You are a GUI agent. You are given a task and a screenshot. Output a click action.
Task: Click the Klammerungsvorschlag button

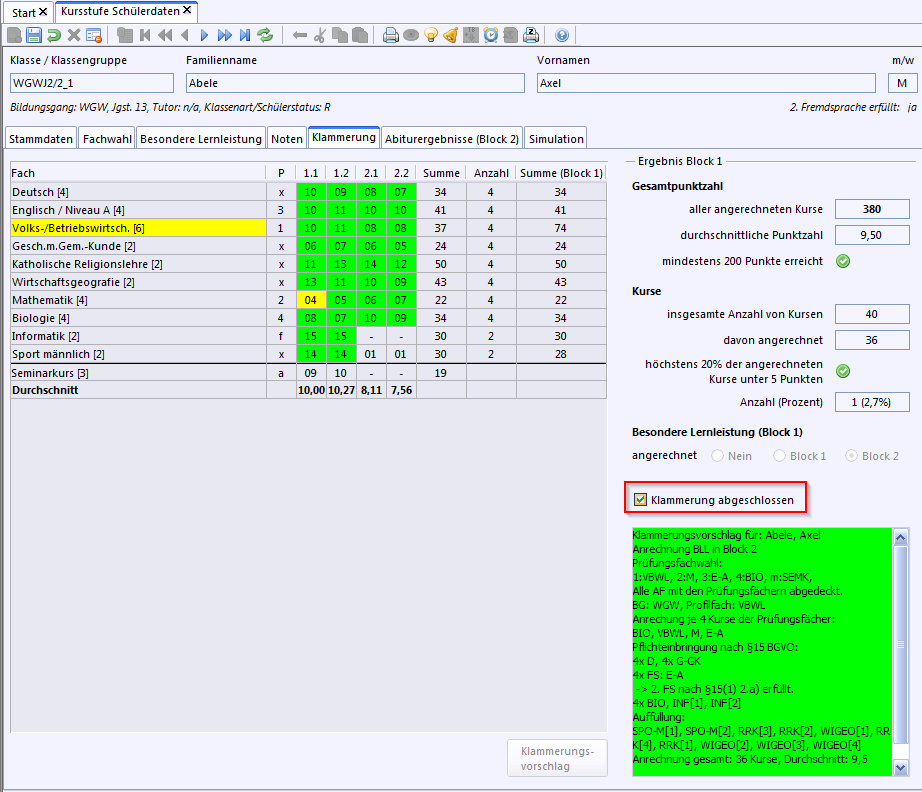click(557, 758)
